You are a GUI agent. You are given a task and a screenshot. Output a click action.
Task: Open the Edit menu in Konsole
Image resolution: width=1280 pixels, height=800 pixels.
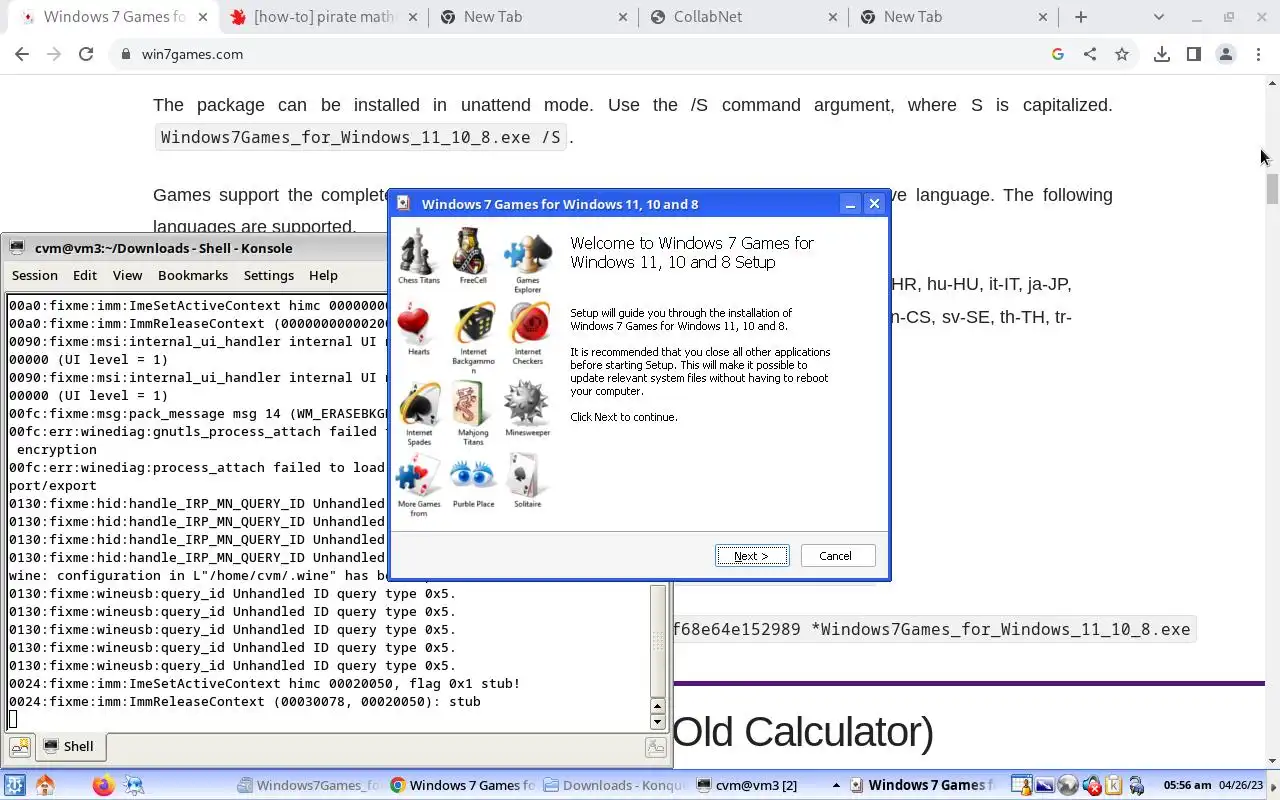[x=85, y=275]
